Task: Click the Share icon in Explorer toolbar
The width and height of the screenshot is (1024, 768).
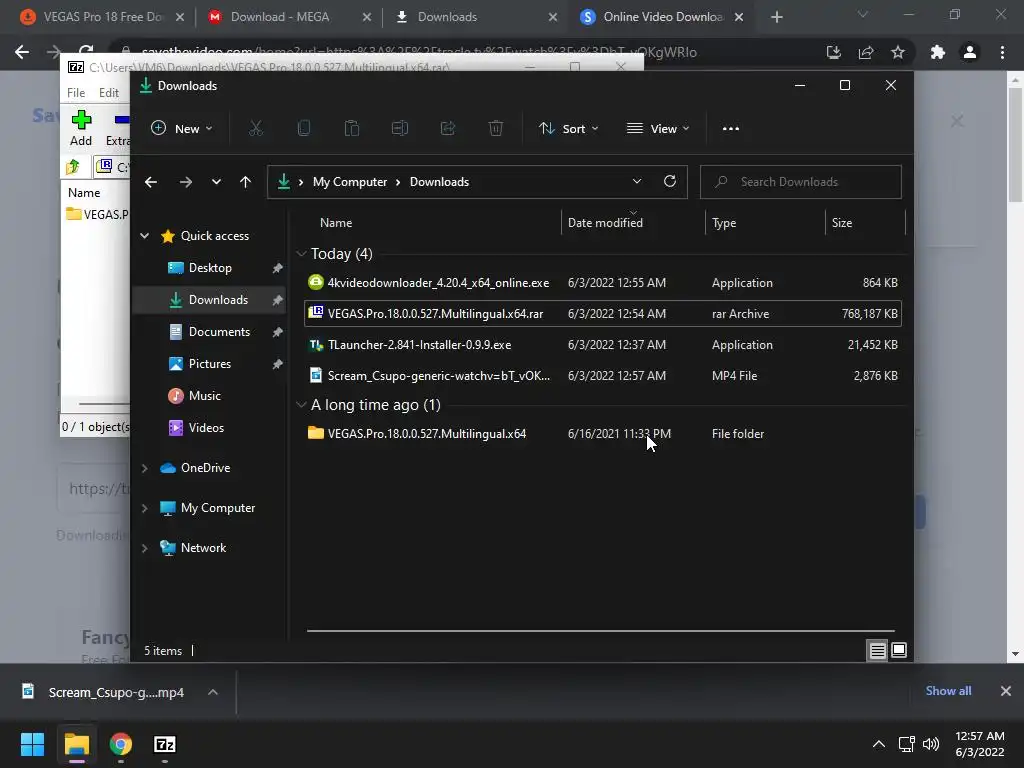Action: pos(448,129)
